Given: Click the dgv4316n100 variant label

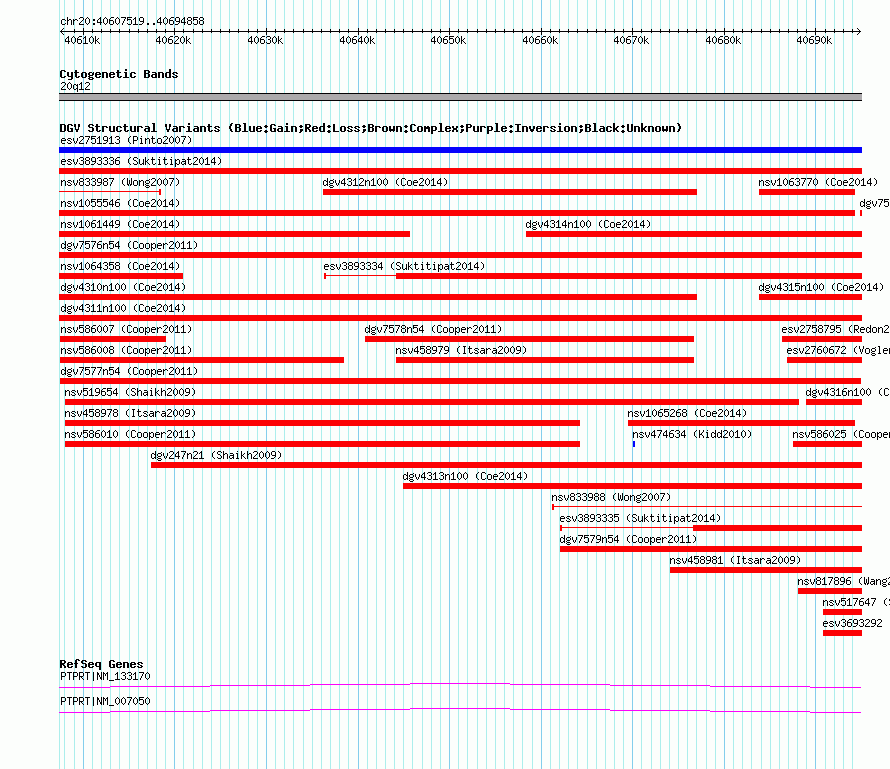Looking at the screenshot, I should [x=847, y=392].
